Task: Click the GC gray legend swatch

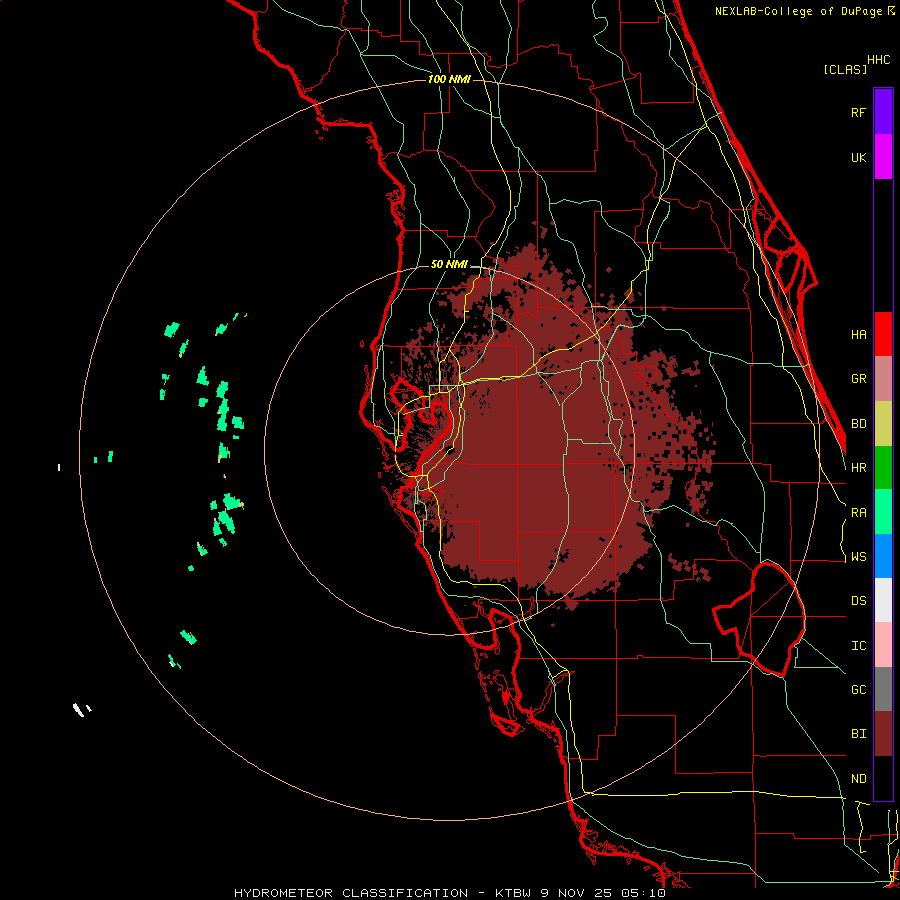Action: coord(883,689)
